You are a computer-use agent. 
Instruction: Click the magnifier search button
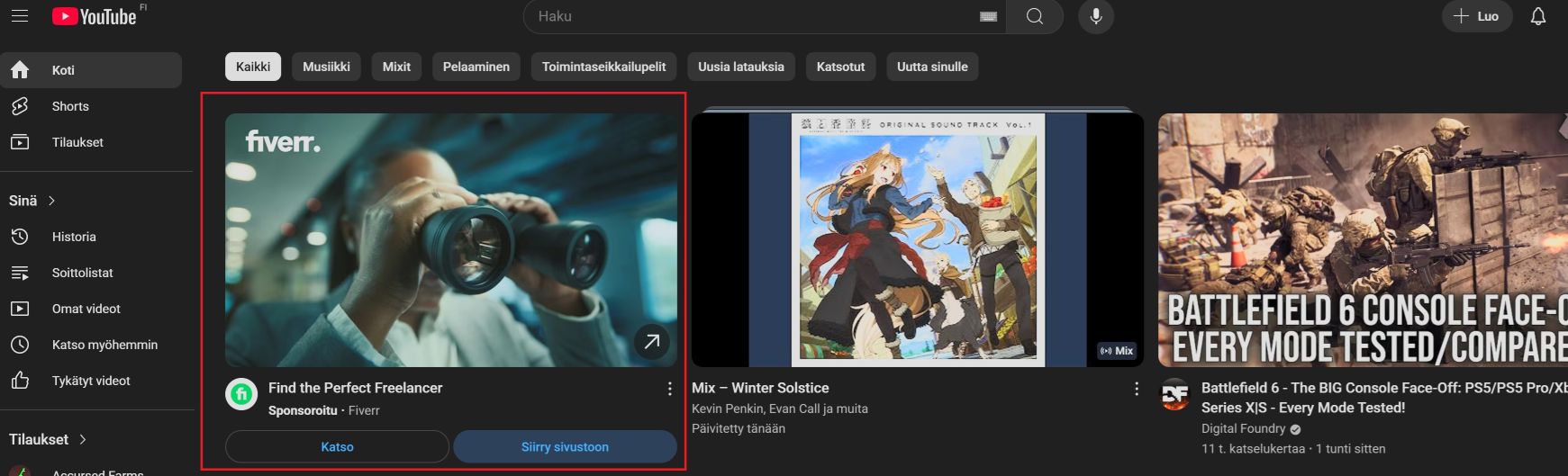click(1035, 16)
